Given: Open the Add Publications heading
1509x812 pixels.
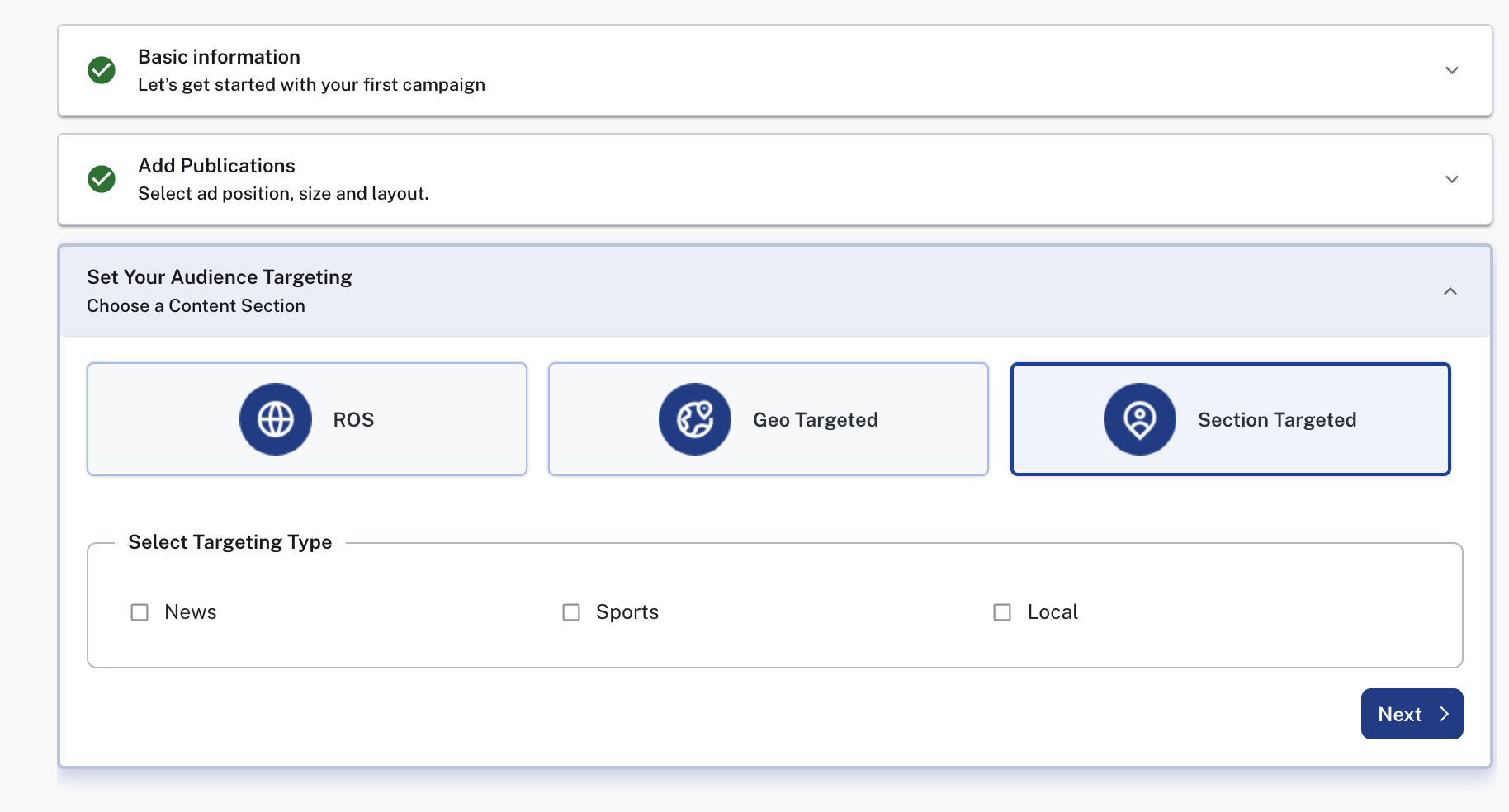Looking at the screenshot, I should 216,166.
